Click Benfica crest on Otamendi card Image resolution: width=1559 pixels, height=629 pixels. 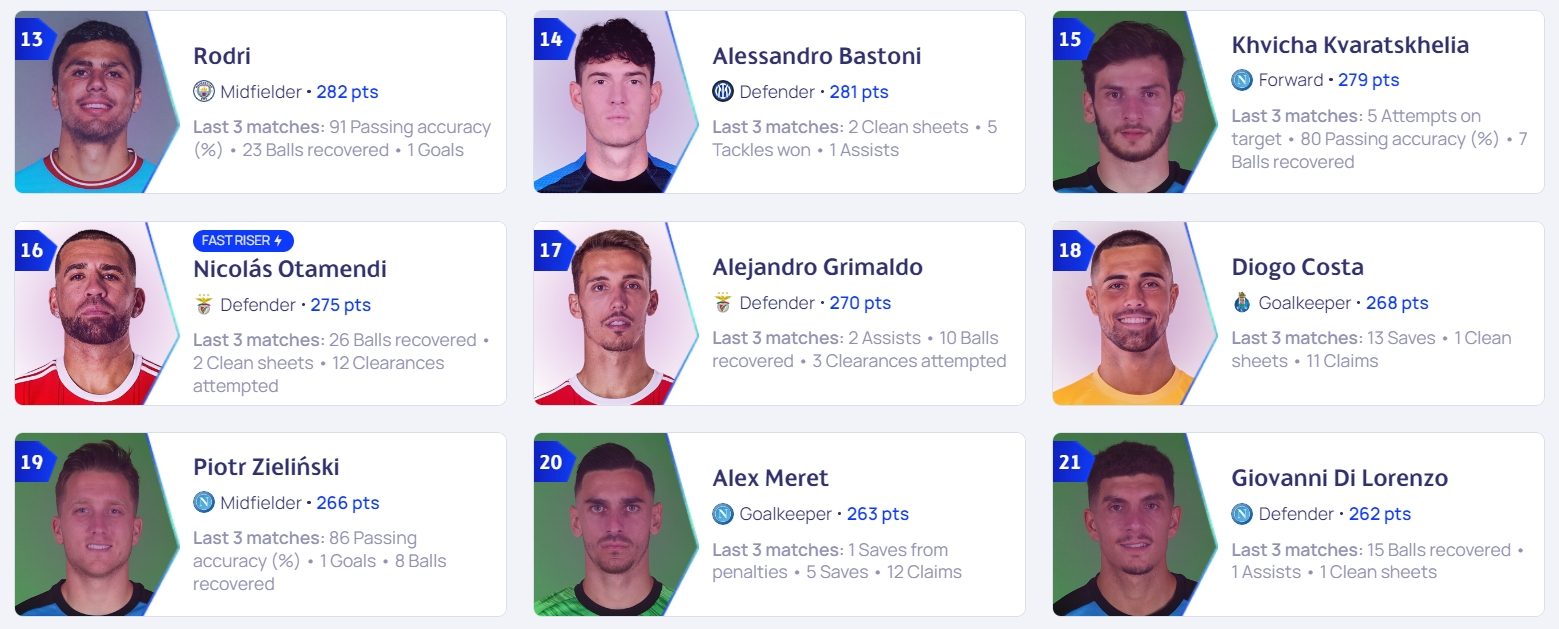click(x=204, y=305)
